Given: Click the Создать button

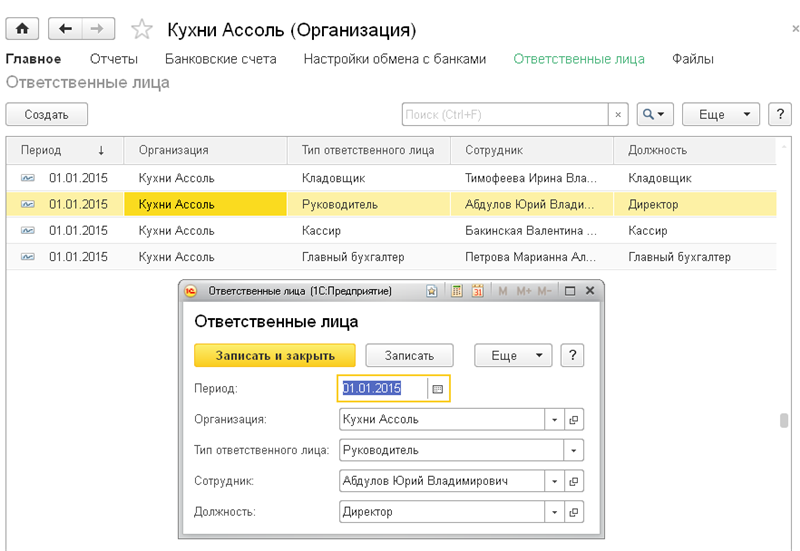Looking at the screenshot, I should pyautogui.click(x=46, y=115).
